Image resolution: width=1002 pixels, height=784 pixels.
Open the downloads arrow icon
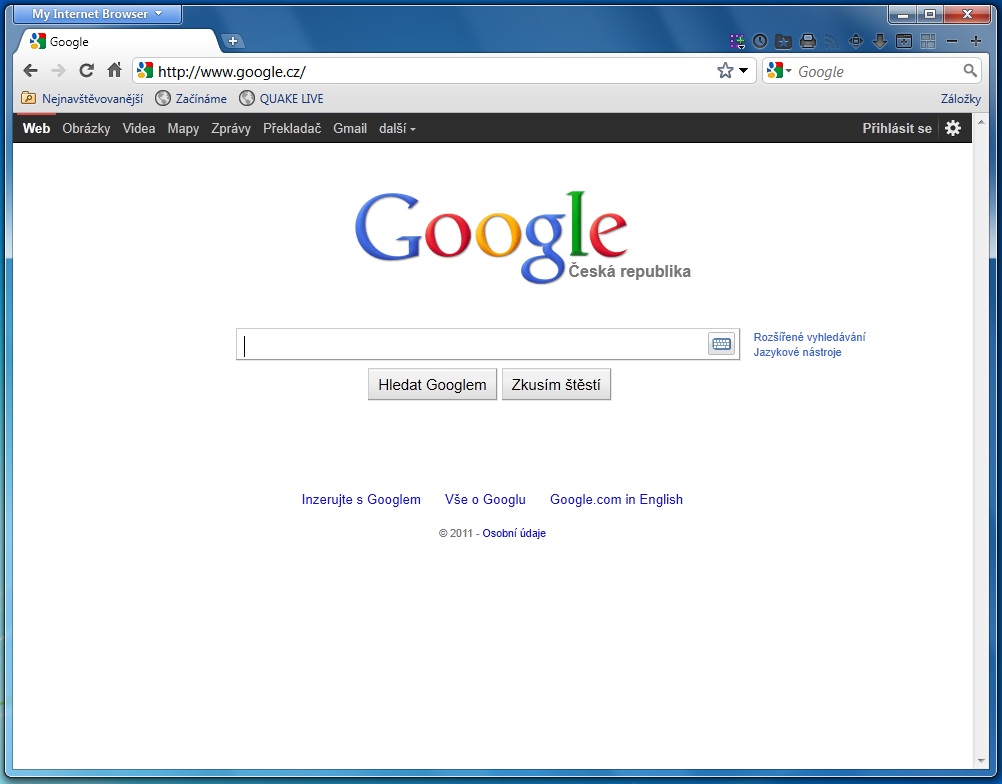(x=880, y=42)
